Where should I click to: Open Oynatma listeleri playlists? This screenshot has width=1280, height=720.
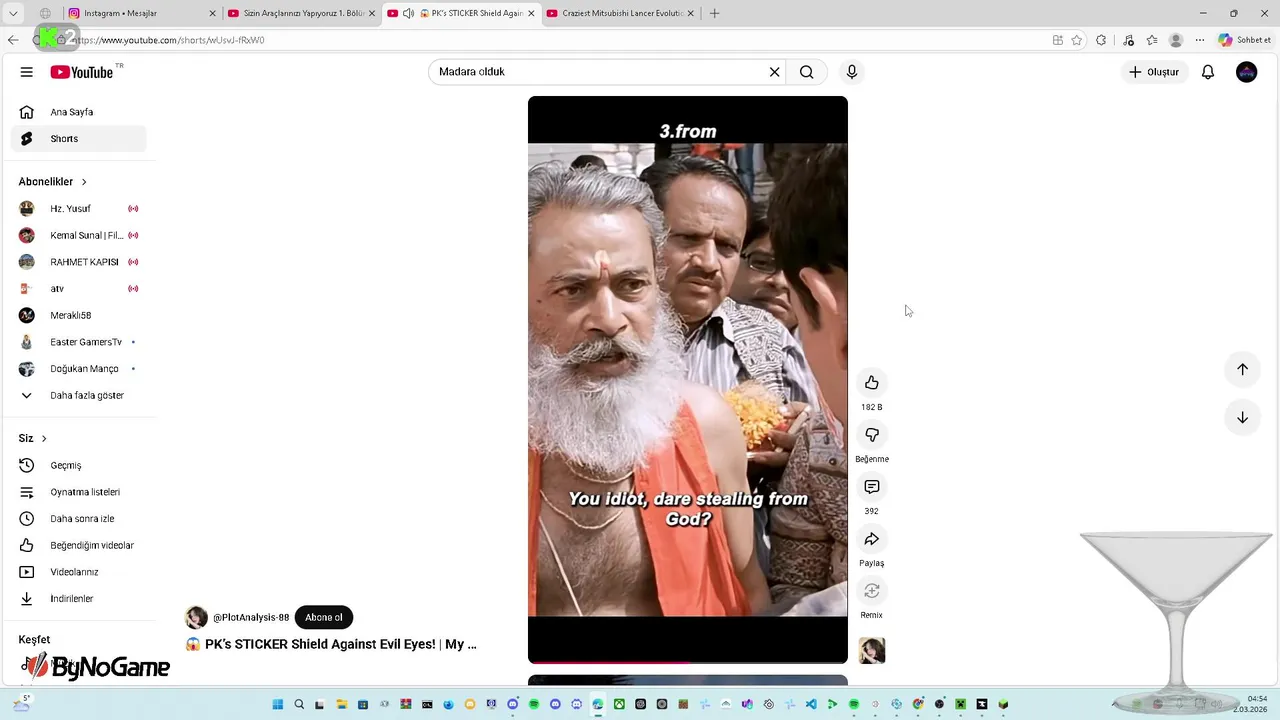[x=78, y=492]
